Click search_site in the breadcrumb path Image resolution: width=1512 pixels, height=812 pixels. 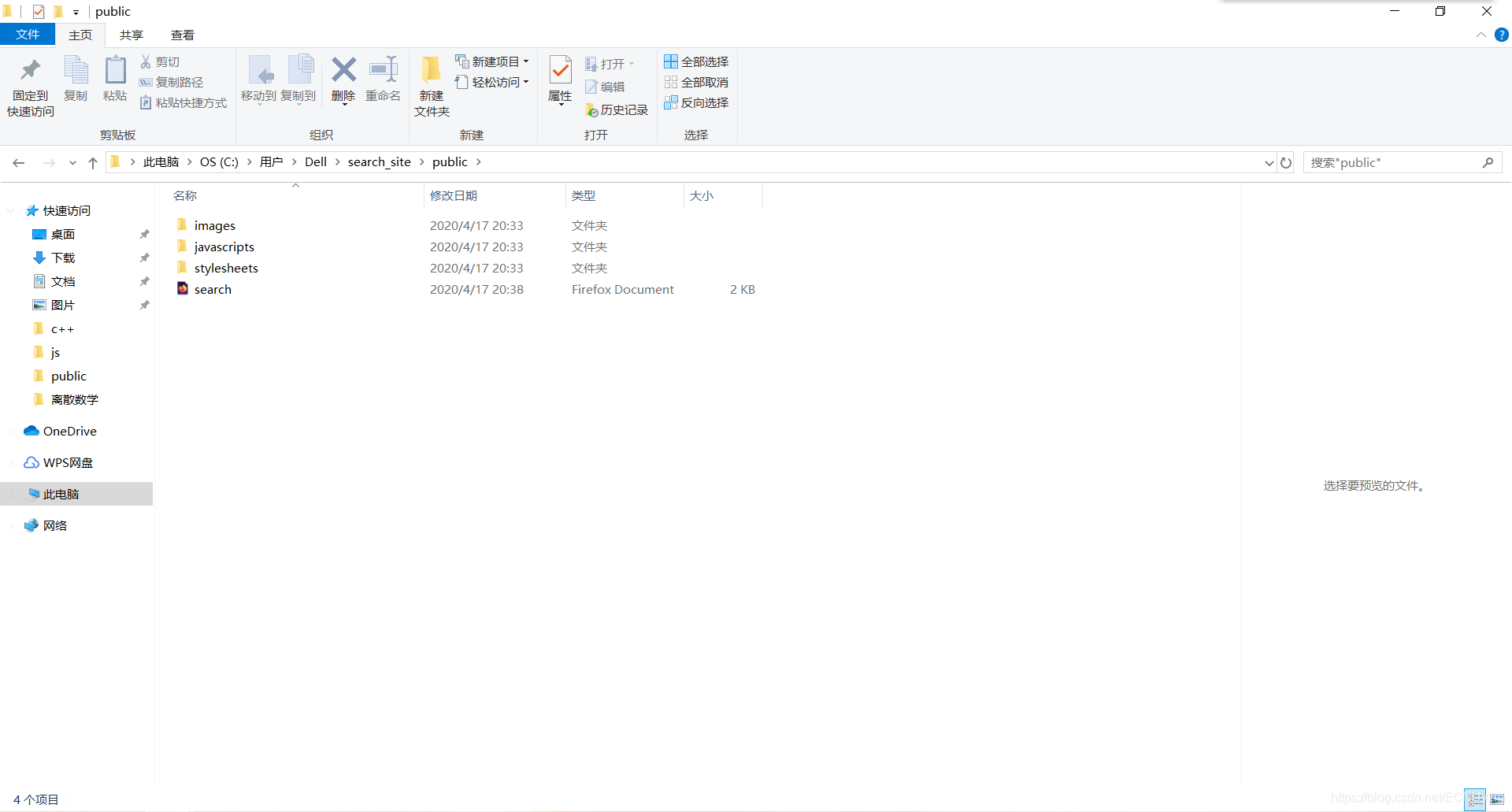coord(380,162)
